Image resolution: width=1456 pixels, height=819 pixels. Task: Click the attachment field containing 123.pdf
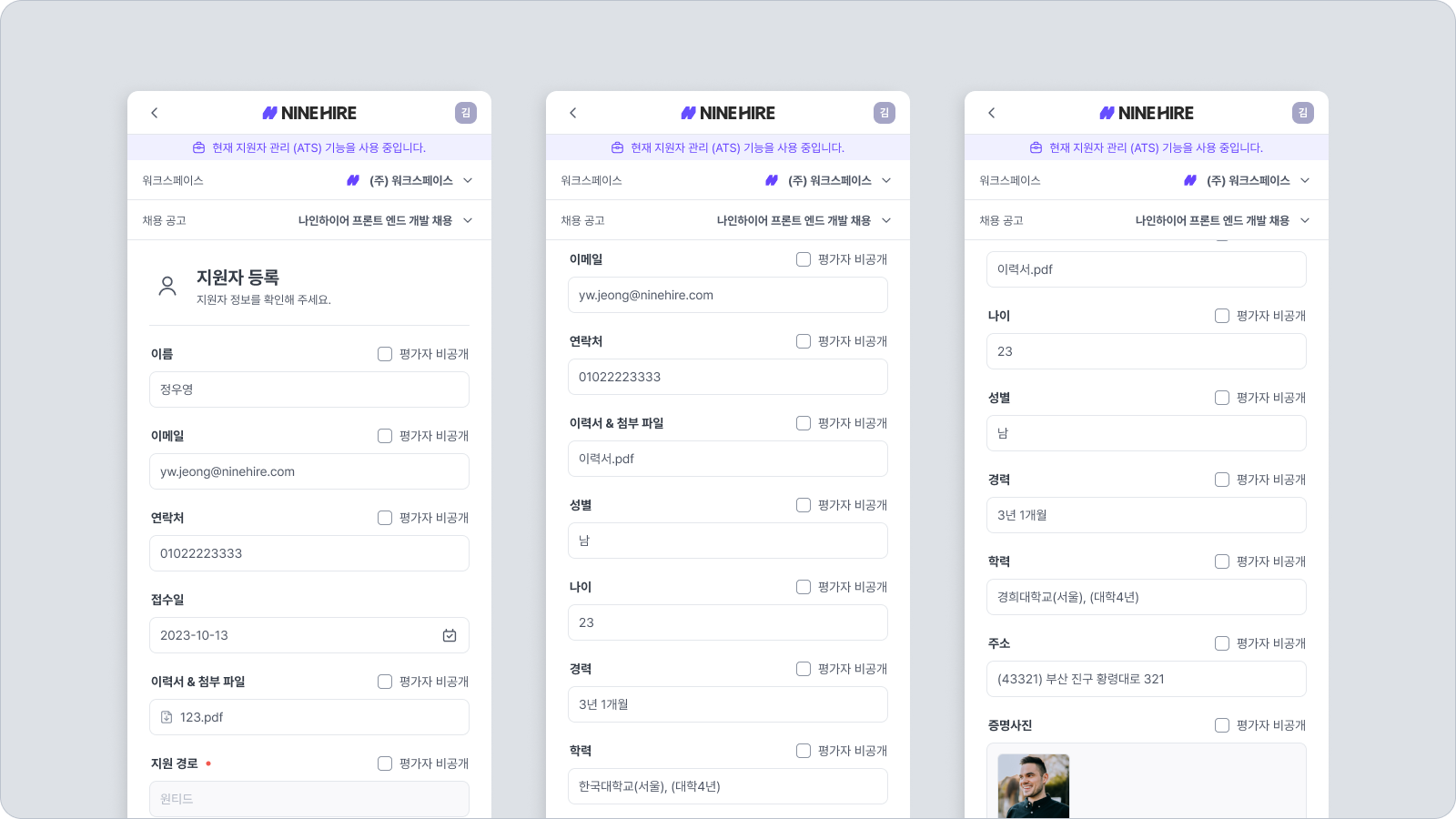[x=309, y=717]
